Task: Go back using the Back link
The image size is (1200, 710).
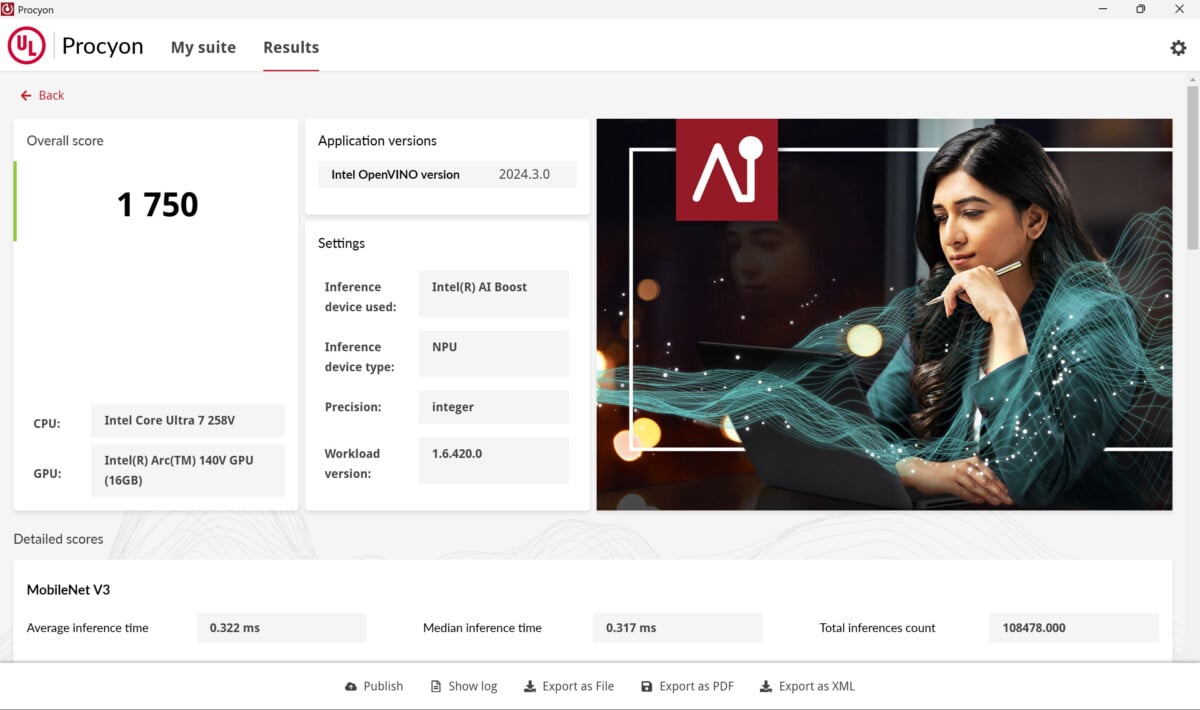Action: point(42,95)
